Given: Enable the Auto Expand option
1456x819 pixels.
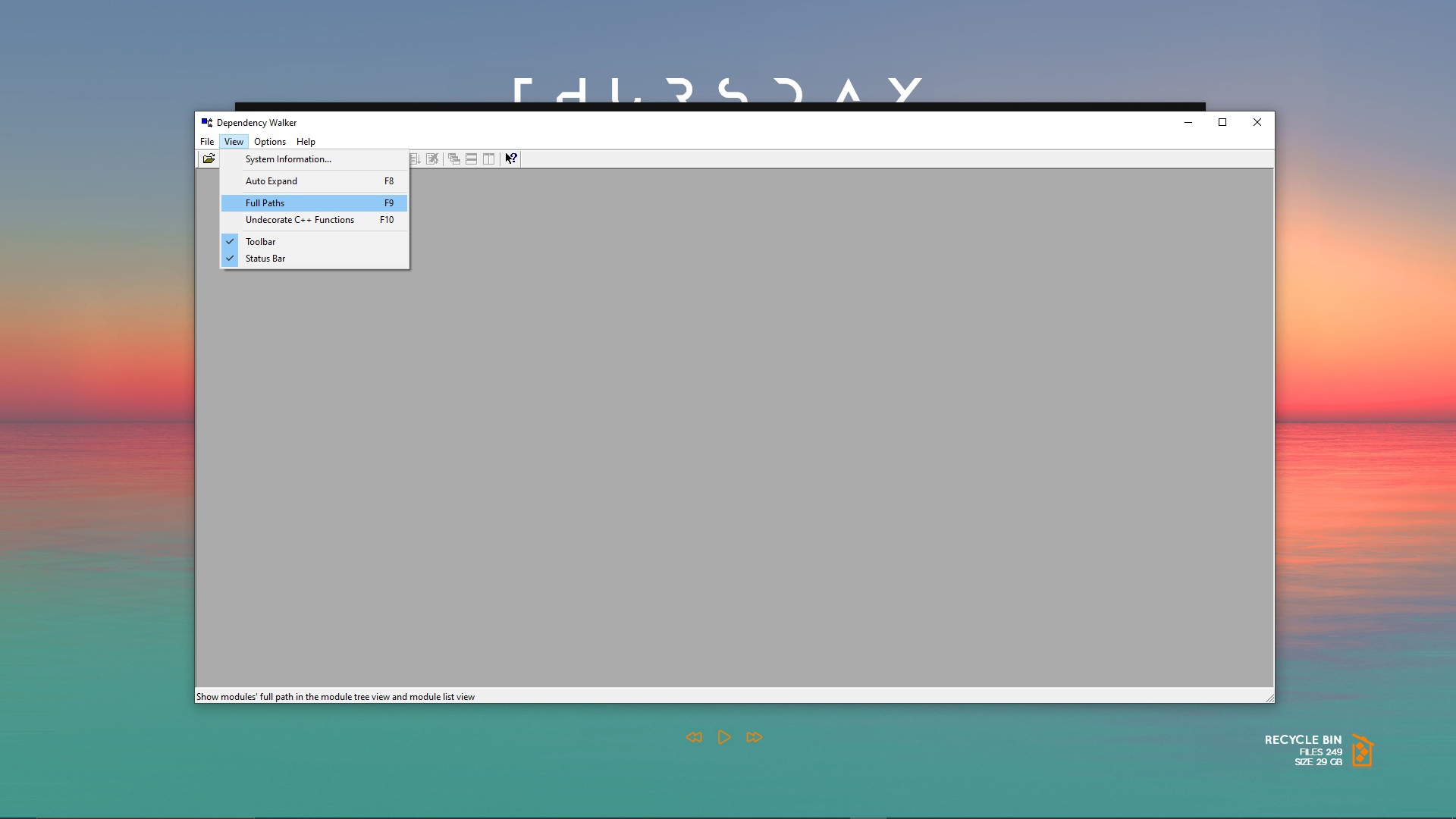Looking at the screenshot, I should [x=271, y=181].
